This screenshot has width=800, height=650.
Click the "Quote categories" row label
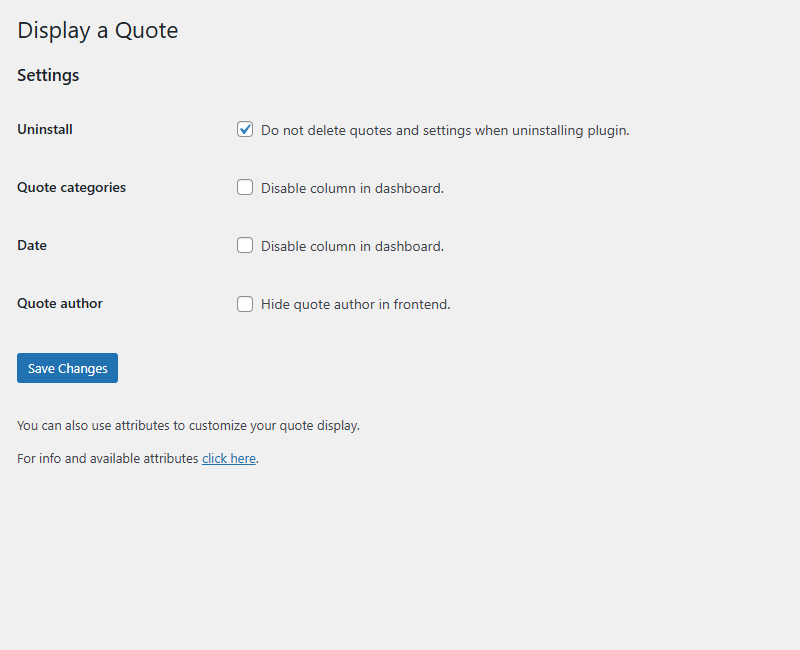pos(71,187)
